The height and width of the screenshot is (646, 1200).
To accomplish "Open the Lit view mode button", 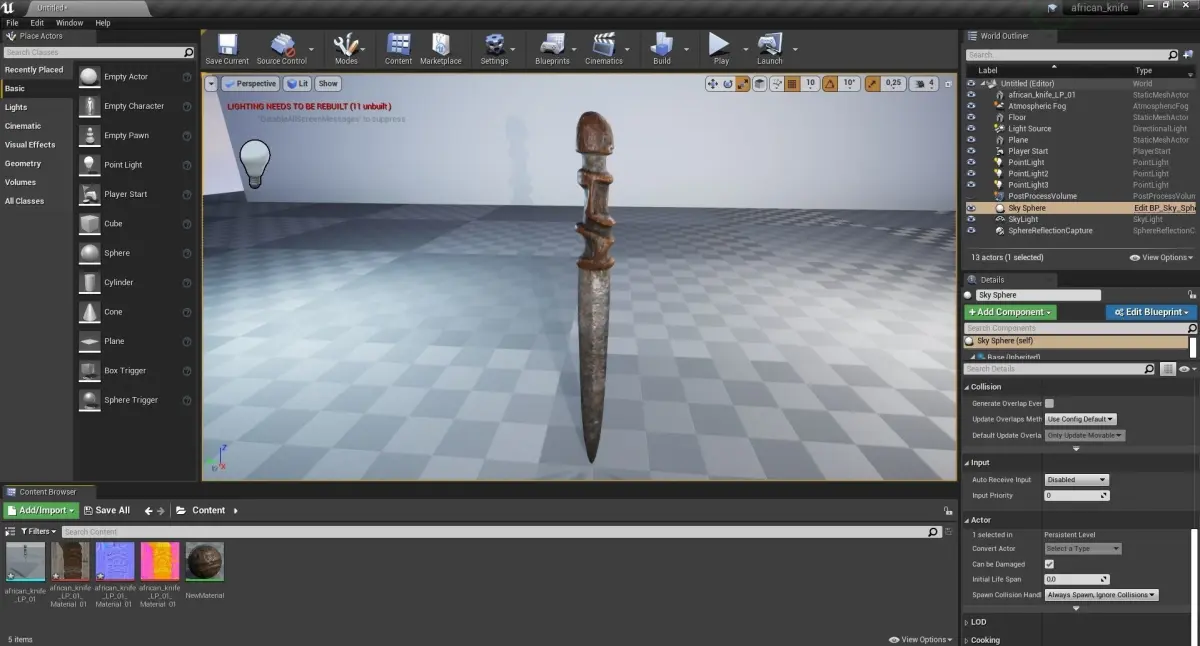I will (x=297, y=84).
